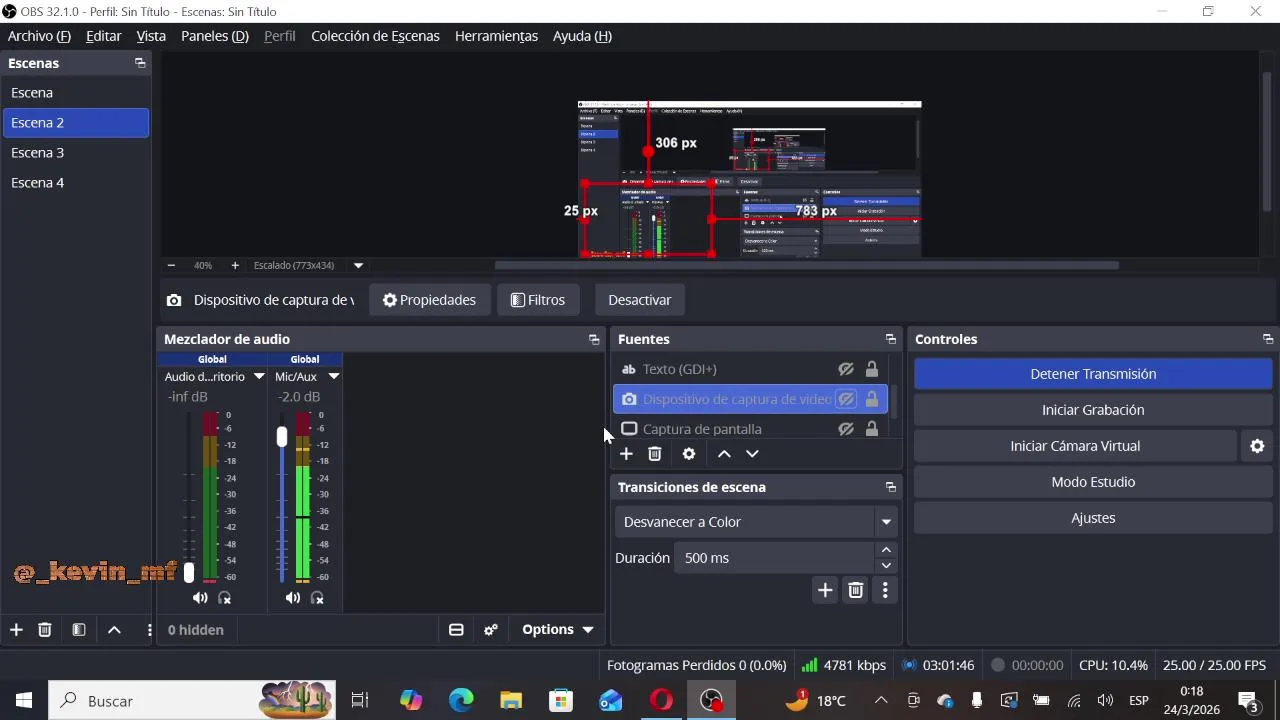
Task: Decrease transition duration with down arrow
Action: 886,566
